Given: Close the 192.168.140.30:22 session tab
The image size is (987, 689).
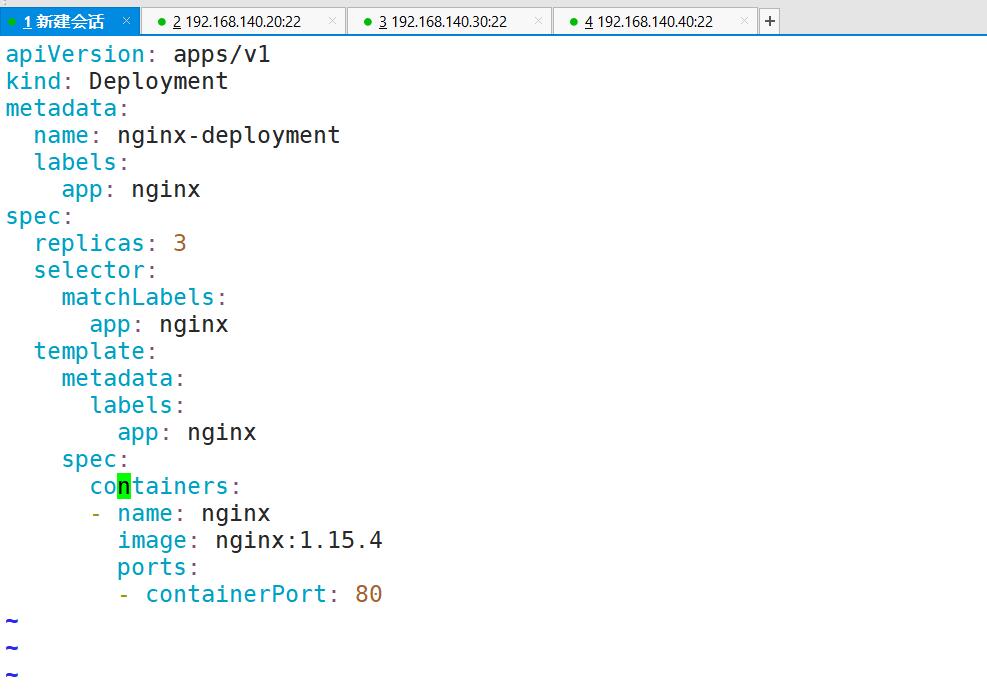Looking at the screenshot, I should (x=538, y=19).
